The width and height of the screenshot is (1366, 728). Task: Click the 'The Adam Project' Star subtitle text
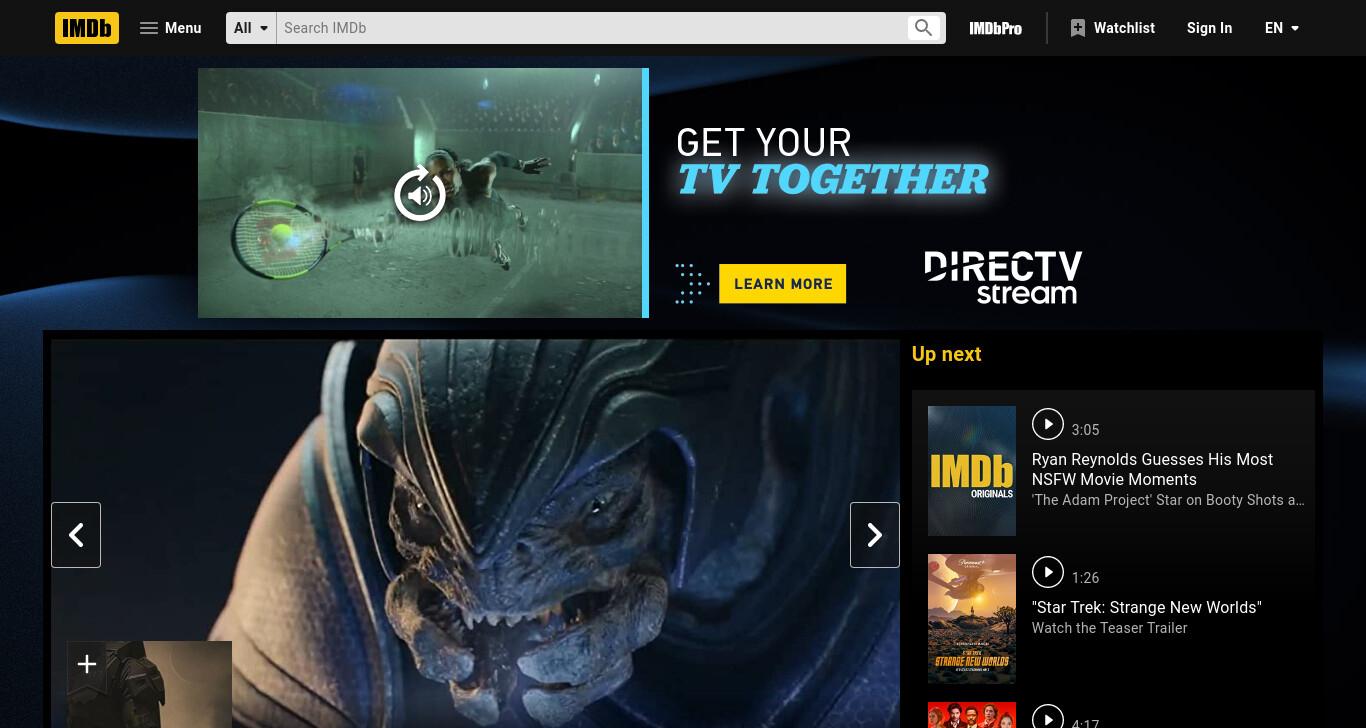point(1168,500)
